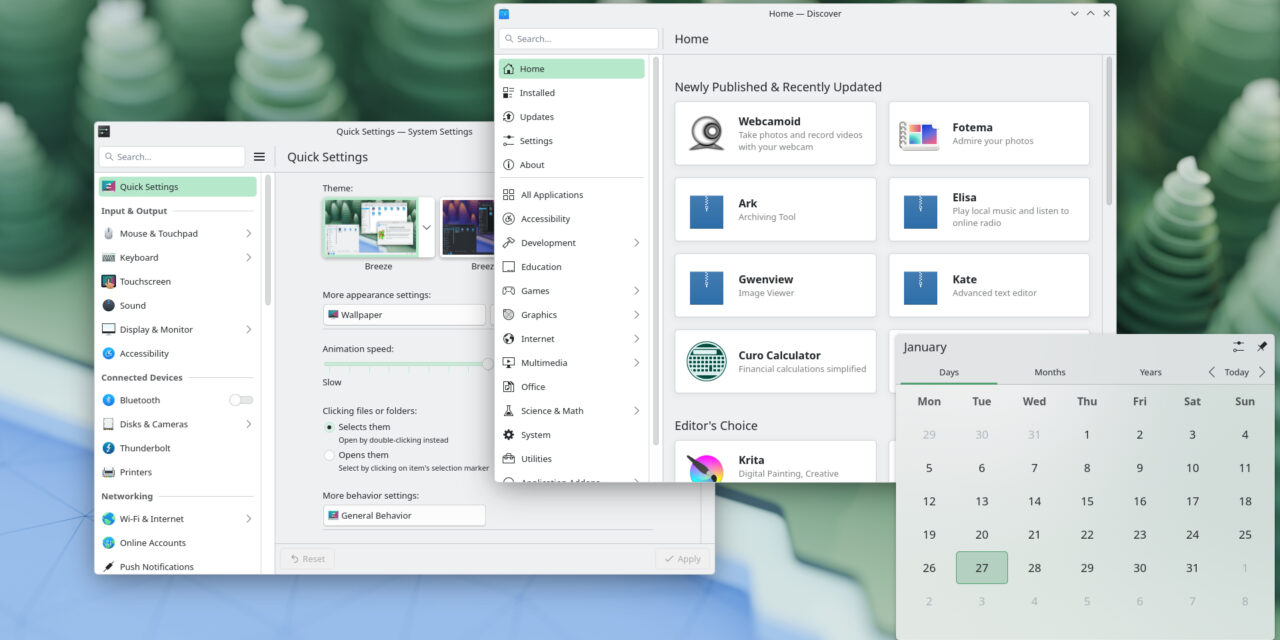Go to the next month in the calendar
This screenshot has width=1280, height=640.
tap(1262, 372)
